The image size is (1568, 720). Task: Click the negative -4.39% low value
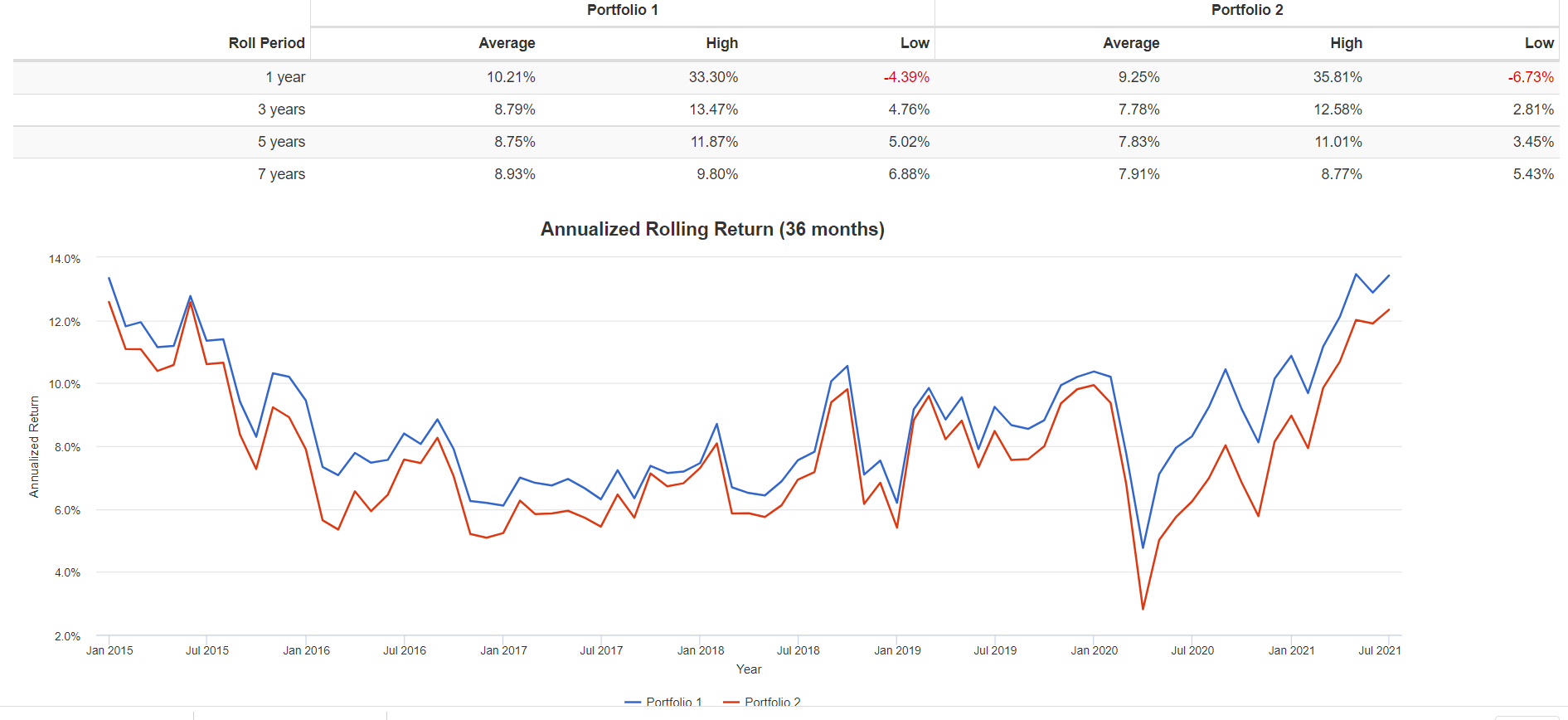(906, 77)
